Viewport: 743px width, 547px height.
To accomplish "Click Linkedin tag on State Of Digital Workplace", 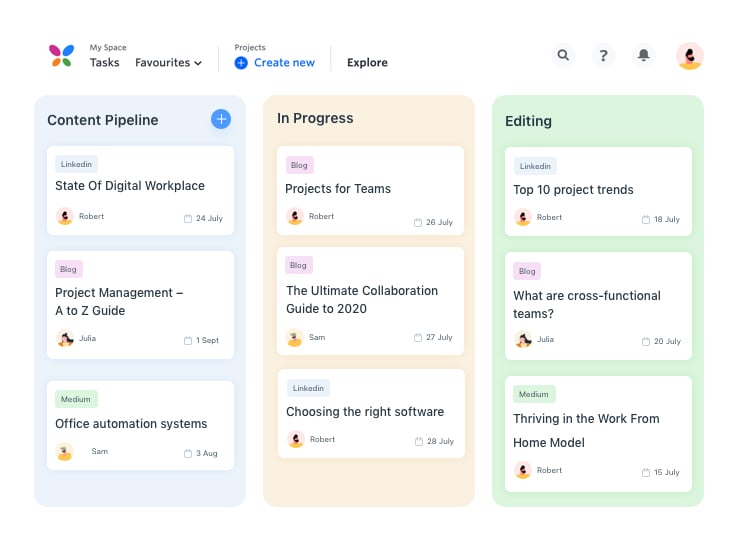I will coord(76,164).
